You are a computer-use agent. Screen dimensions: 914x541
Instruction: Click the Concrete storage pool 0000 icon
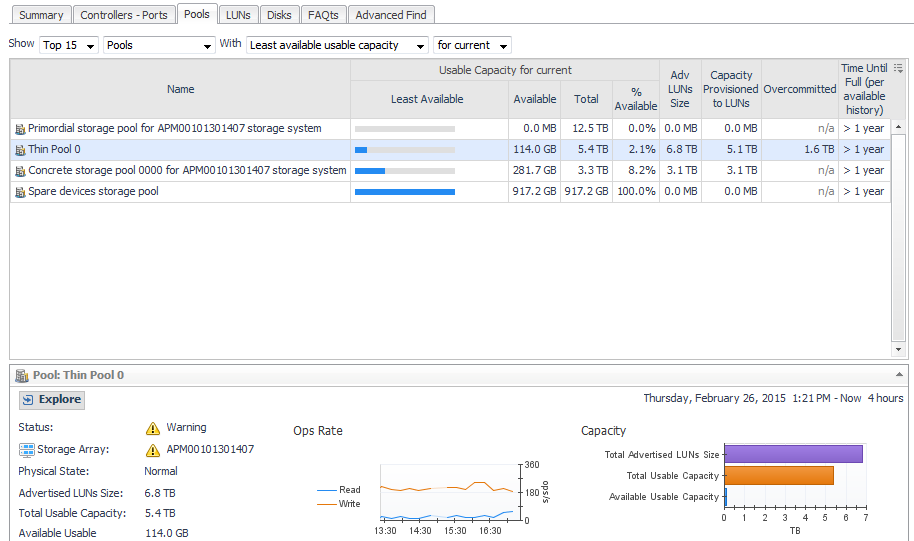[x=20, y=171]
